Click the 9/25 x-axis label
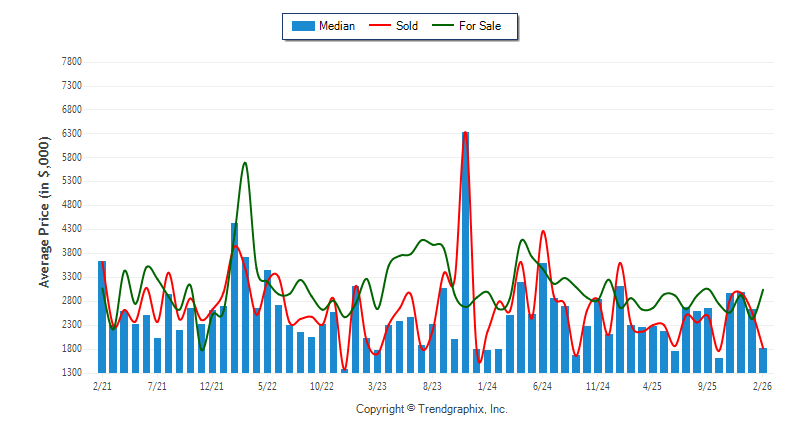The image size is (800, 434). pyautogui.click(x=708, y=385)
